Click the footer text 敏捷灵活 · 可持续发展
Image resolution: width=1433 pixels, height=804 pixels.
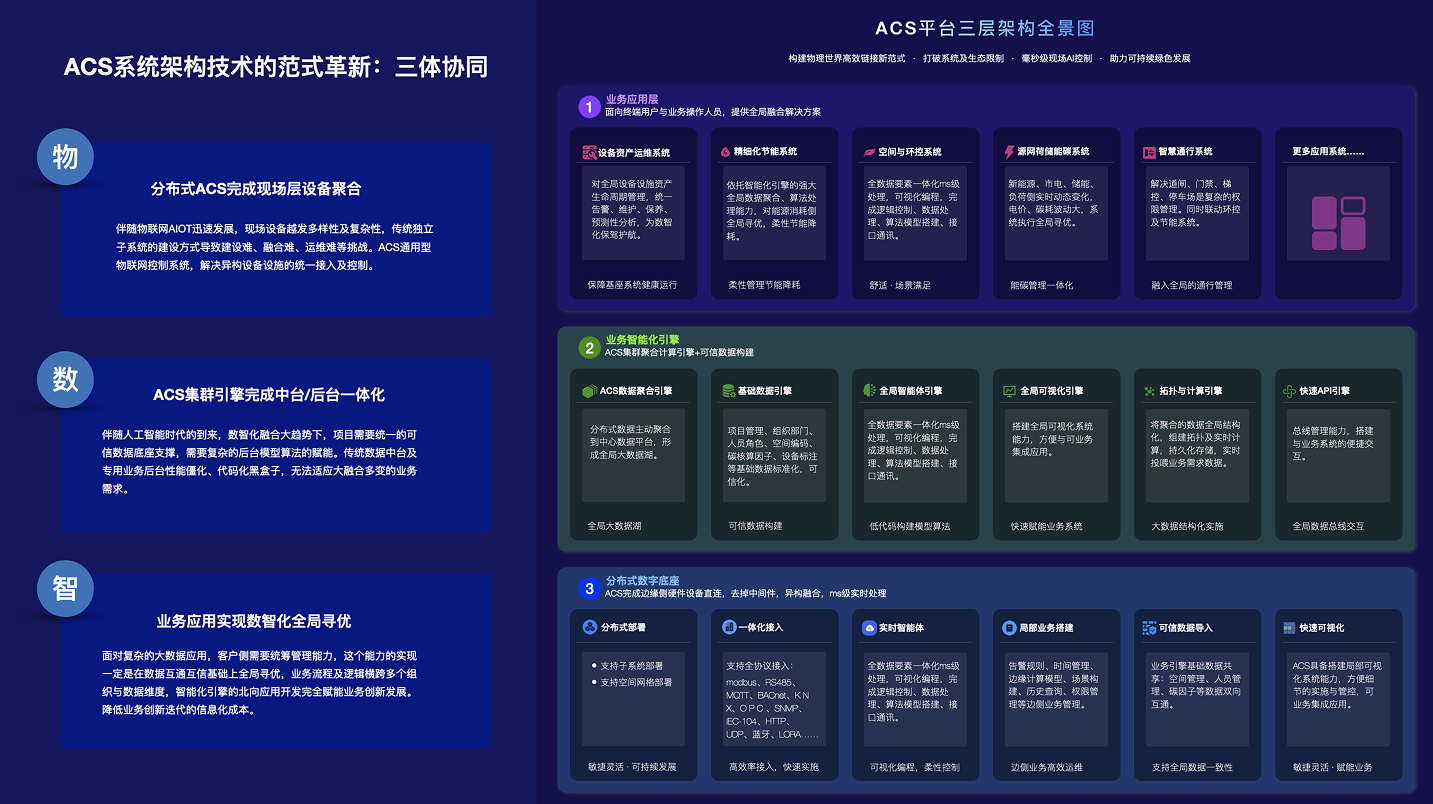pos(632,767)
